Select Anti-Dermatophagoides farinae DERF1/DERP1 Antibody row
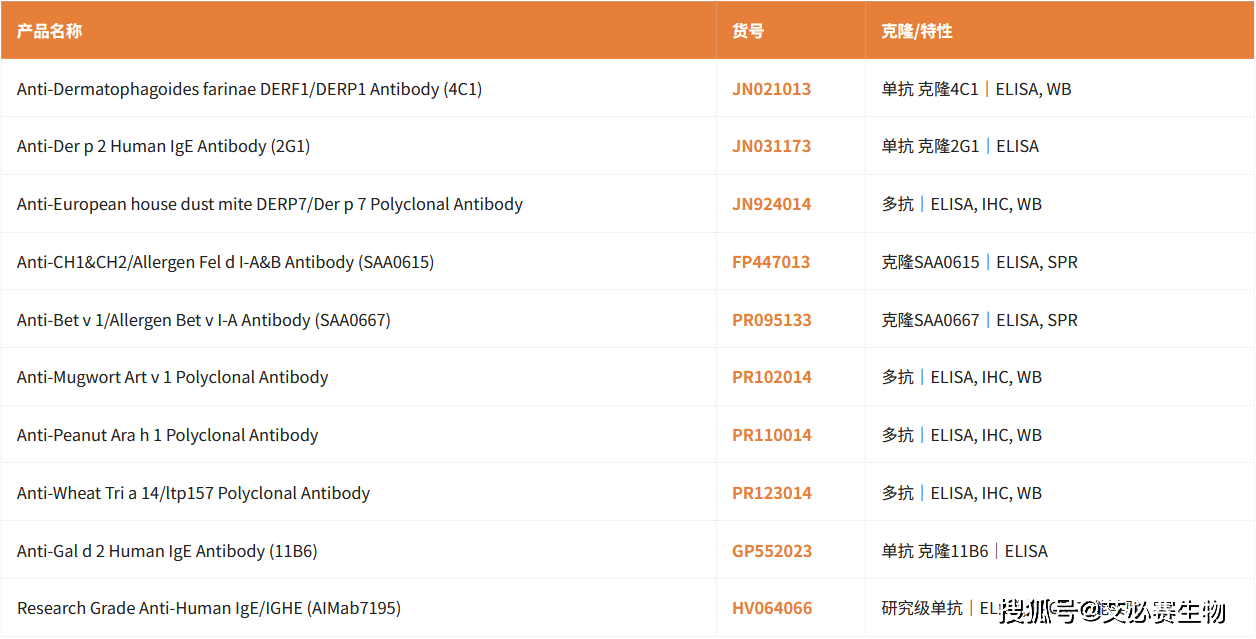 (x=249, y=89)
